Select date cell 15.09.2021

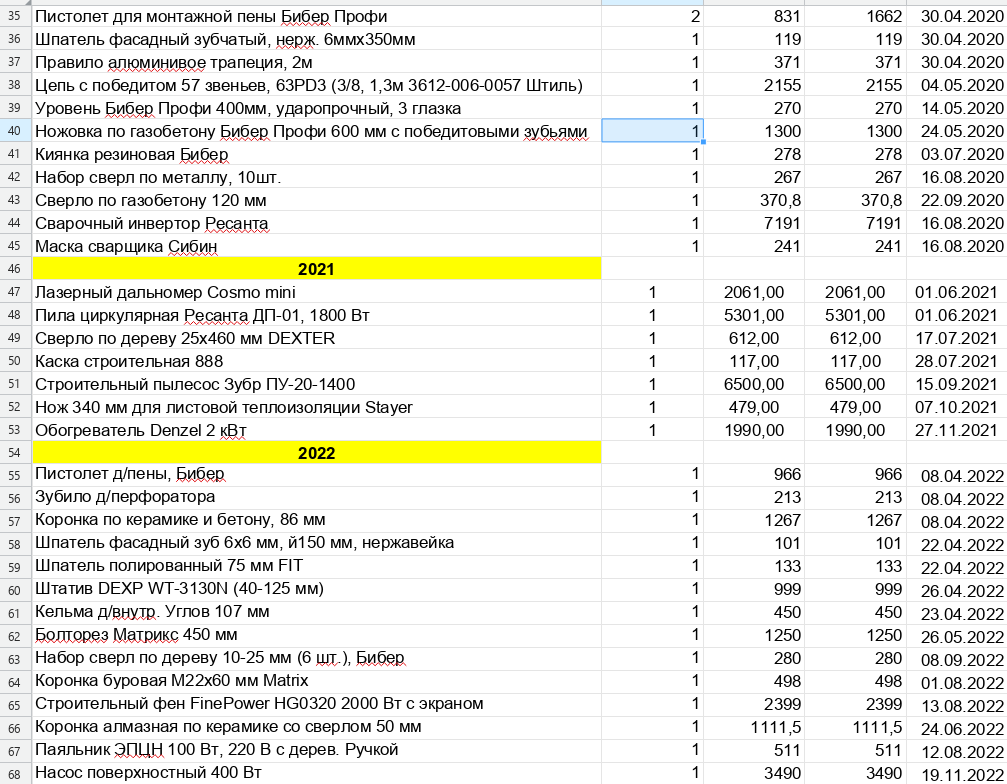957,384
